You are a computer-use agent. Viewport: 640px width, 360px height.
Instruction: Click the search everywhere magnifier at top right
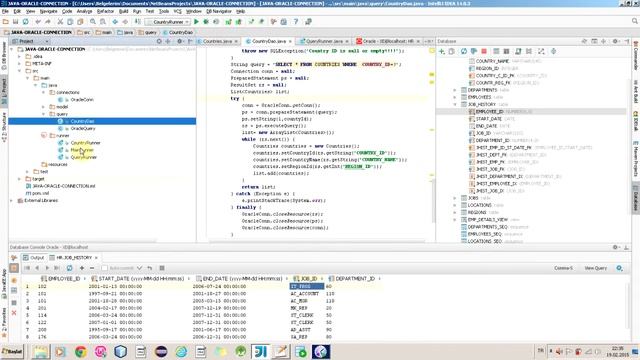point(635,21)
